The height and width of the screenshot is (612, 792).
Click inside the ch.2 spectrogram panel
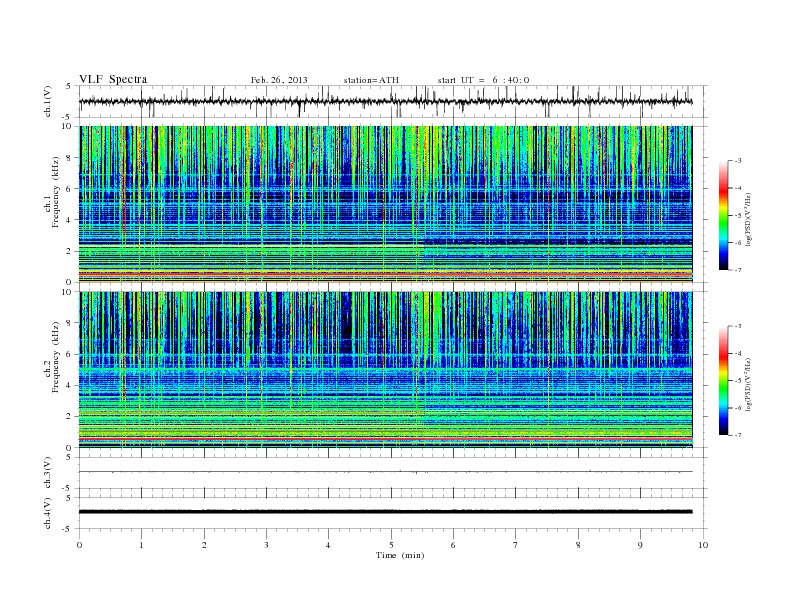385,370
